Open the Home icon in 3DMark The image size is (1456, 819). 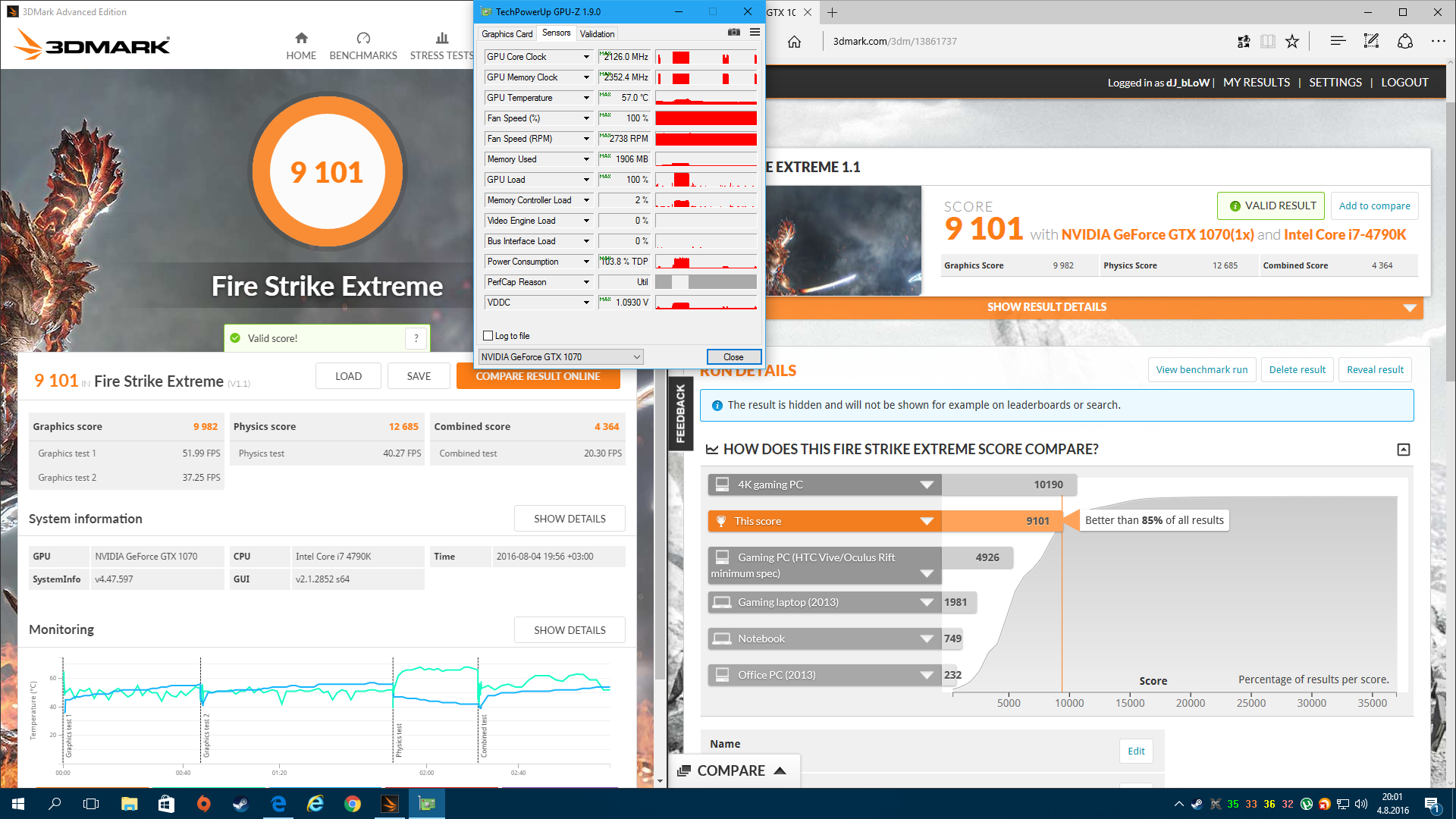[301, 38]
